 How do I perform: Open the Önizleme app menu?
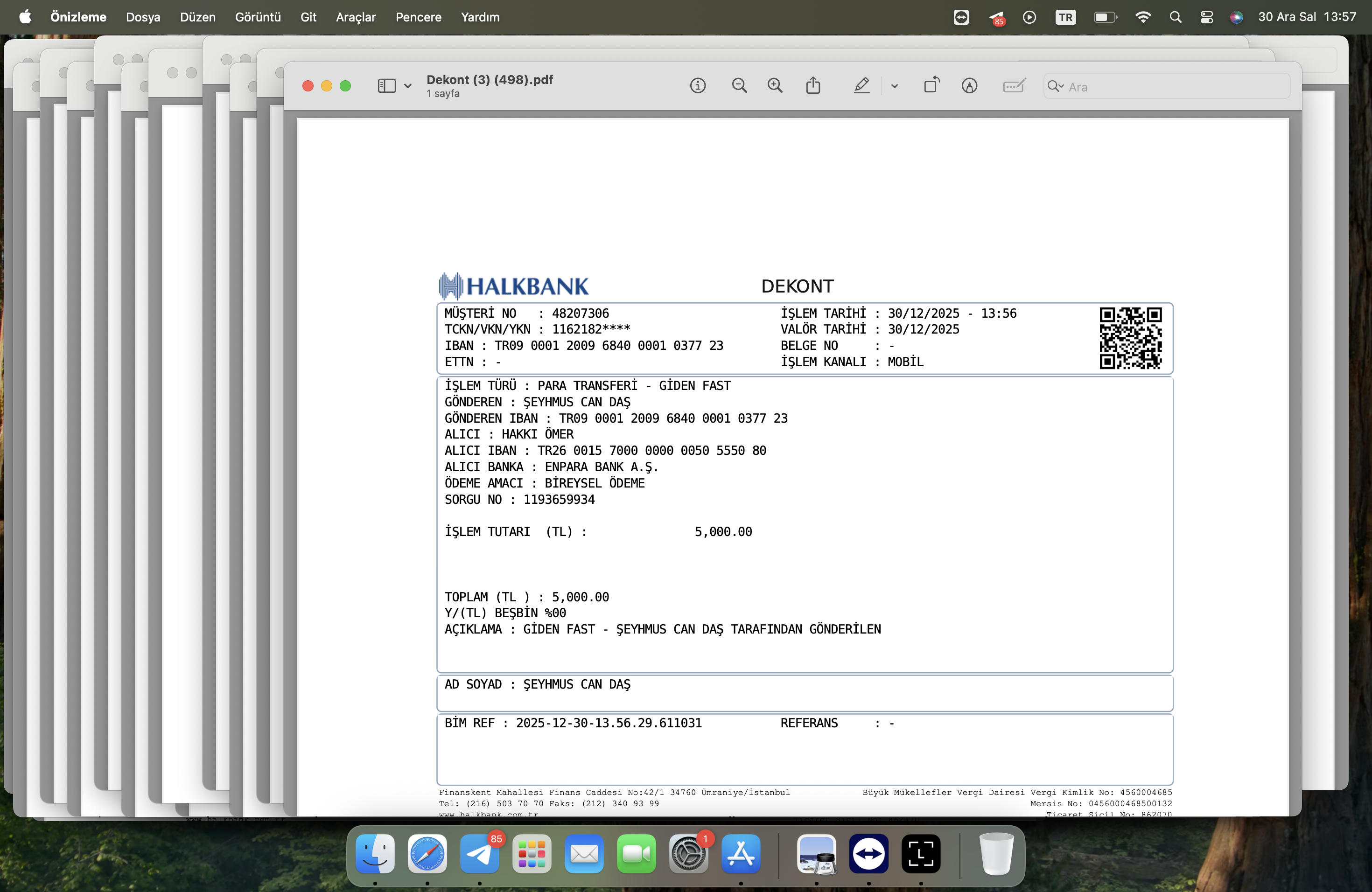pyautogui.click(x=78, y=17)
